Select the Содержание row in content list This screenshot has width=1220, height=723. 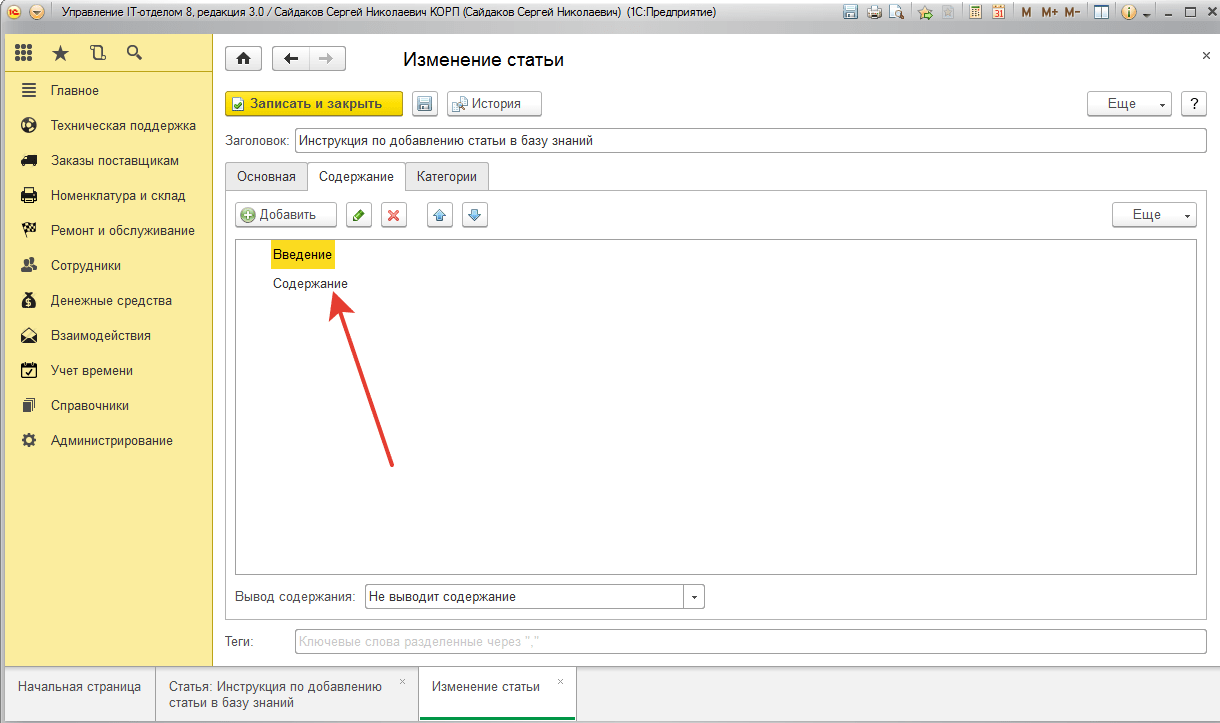pos(310,284)
